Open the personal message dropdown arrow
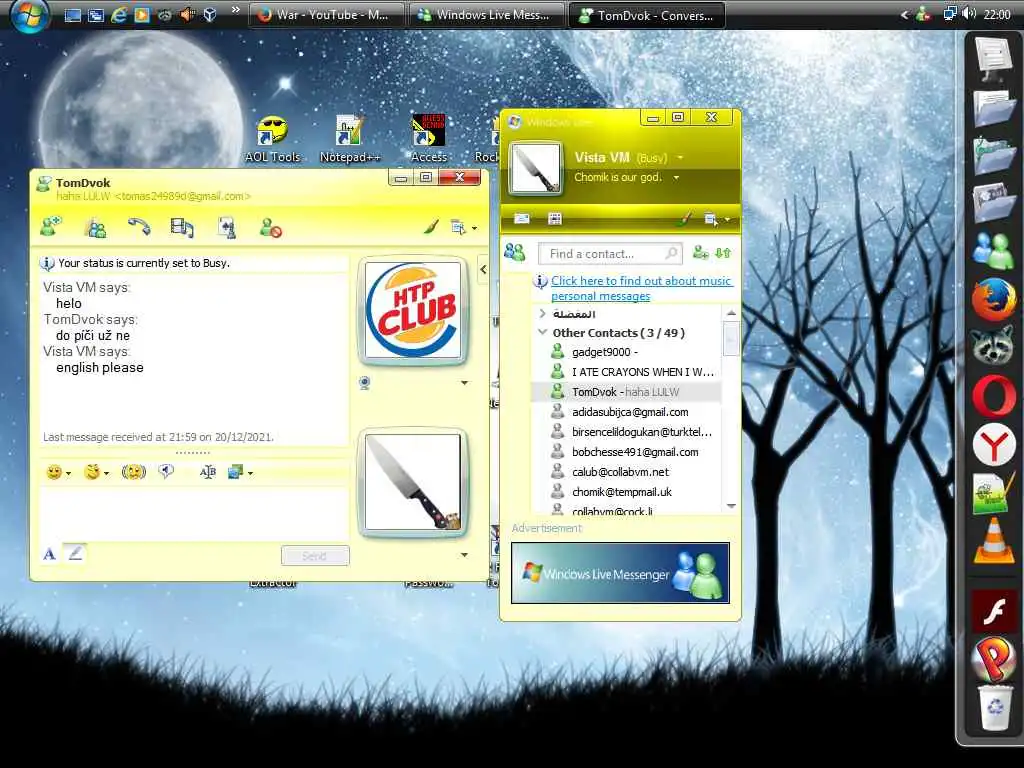This screenshot has height=768, width=1024. tap(676, 178)
